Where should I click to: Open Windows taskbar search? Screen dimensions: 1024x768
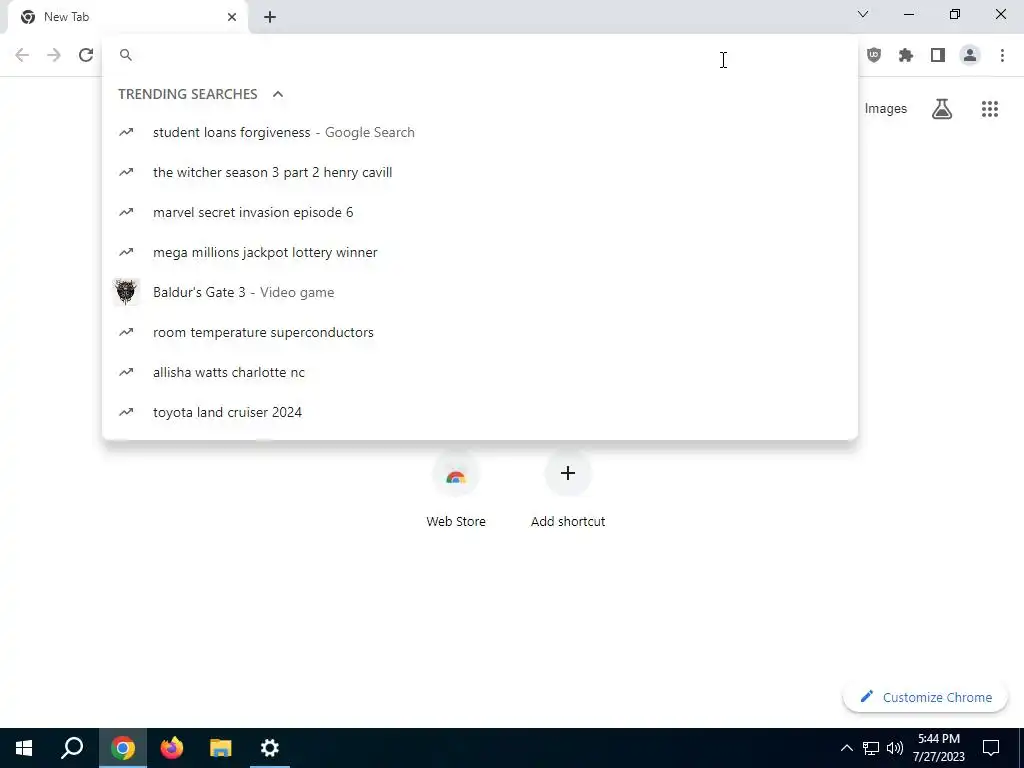(x=72, y=748)
